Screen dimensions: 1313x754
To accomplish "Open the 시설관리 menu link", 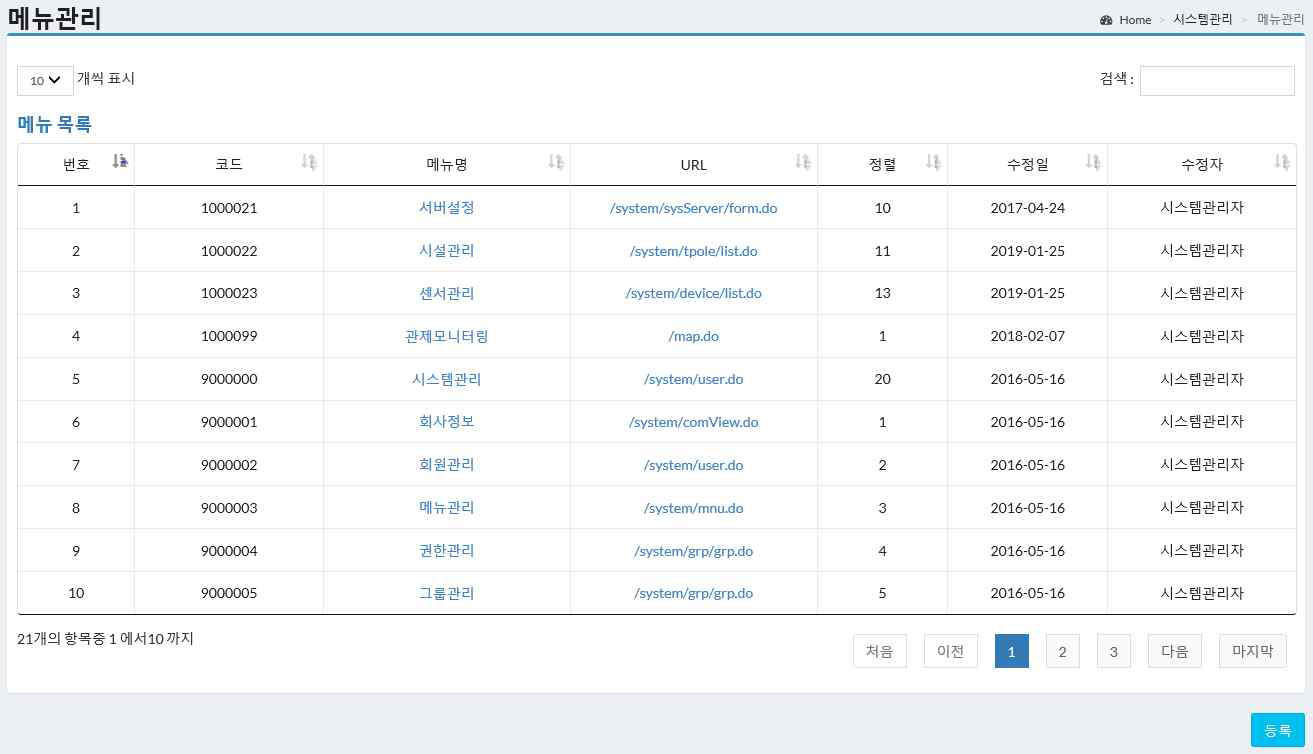I will pyautogui.click(x=447, y=251).
